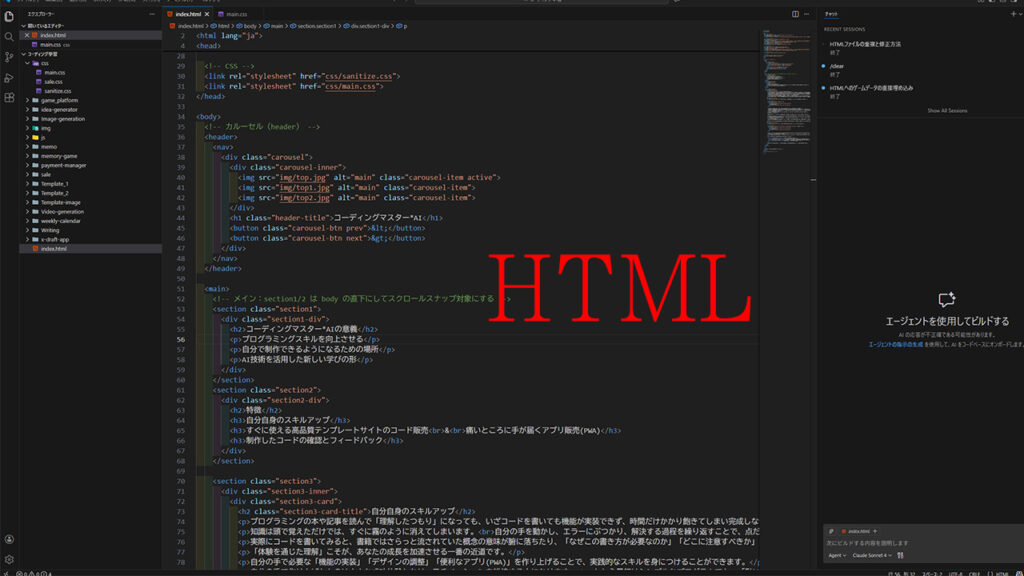The width and height of the screenshot is (1024, 576).
Task: Click the chat message input field
Action: coord(920,543)
